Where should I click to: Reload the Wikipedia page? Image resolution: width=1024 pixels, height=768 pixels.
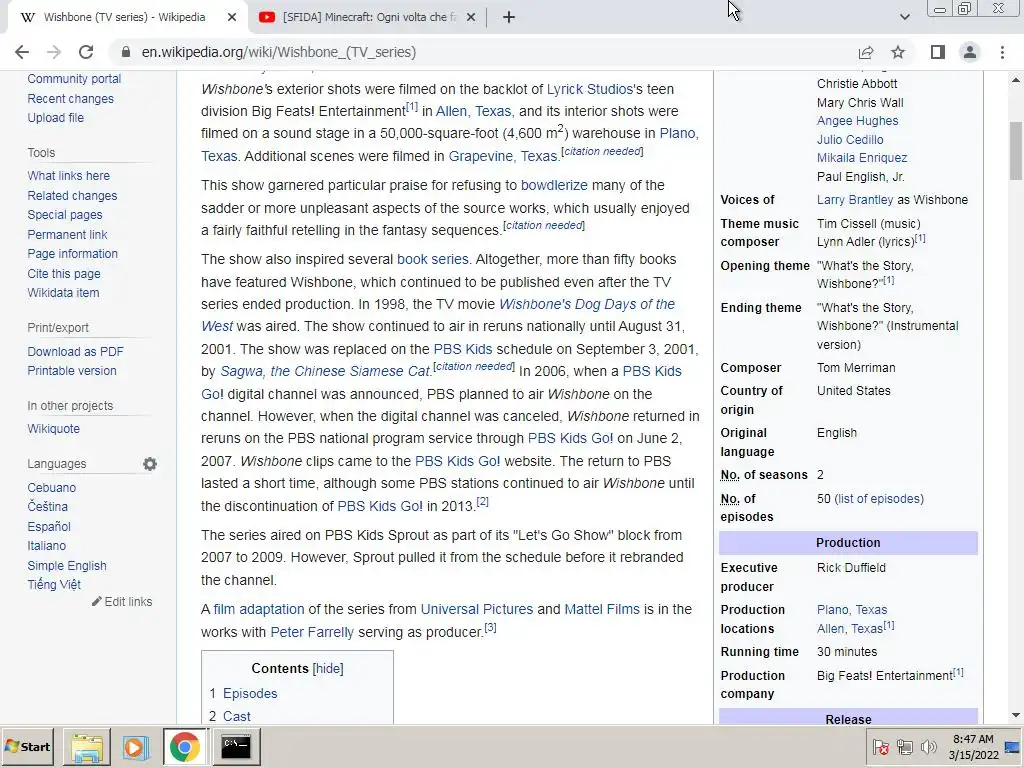tap(86, 52)
